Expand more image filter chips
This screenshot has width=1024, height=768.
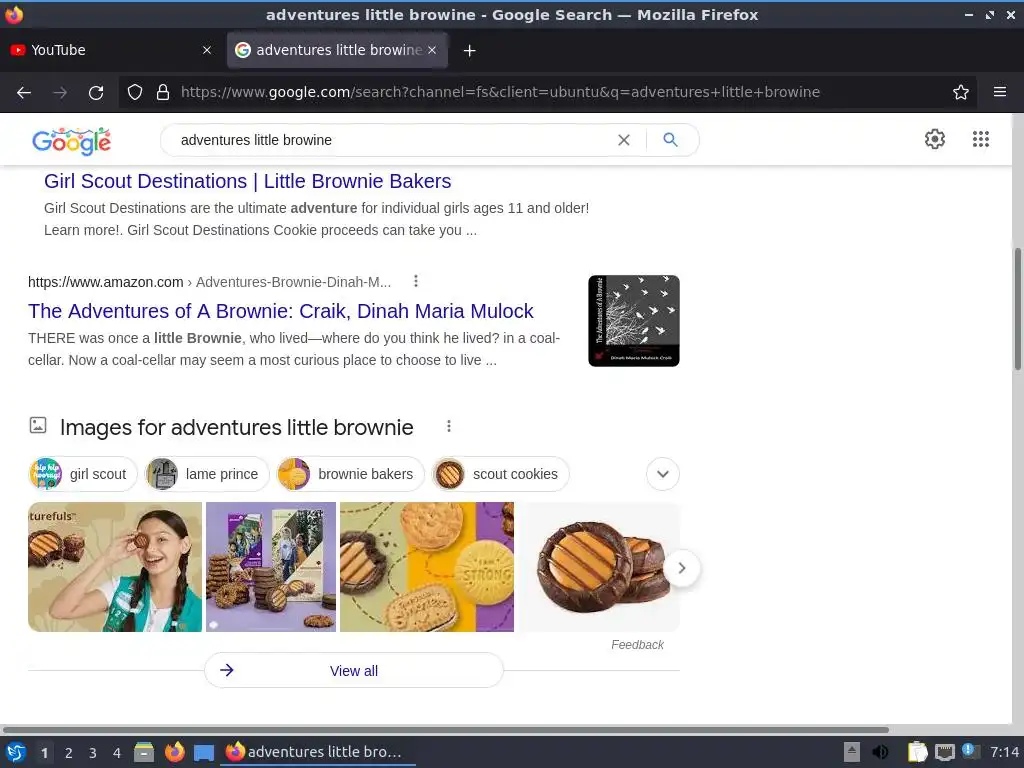pyautogui.click(x=663, y=474)
